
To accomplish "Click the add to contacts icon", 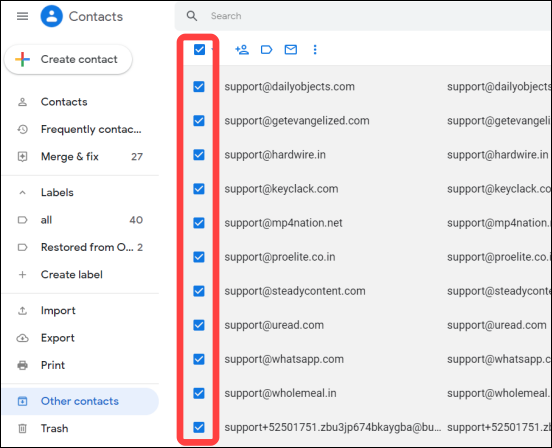I will click(x=242, y=50).
